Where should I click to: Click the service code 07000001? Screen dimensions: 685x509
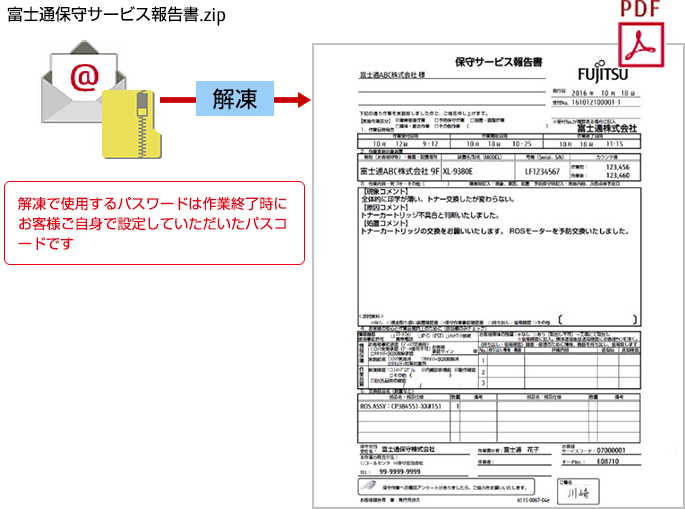point(611,450)
